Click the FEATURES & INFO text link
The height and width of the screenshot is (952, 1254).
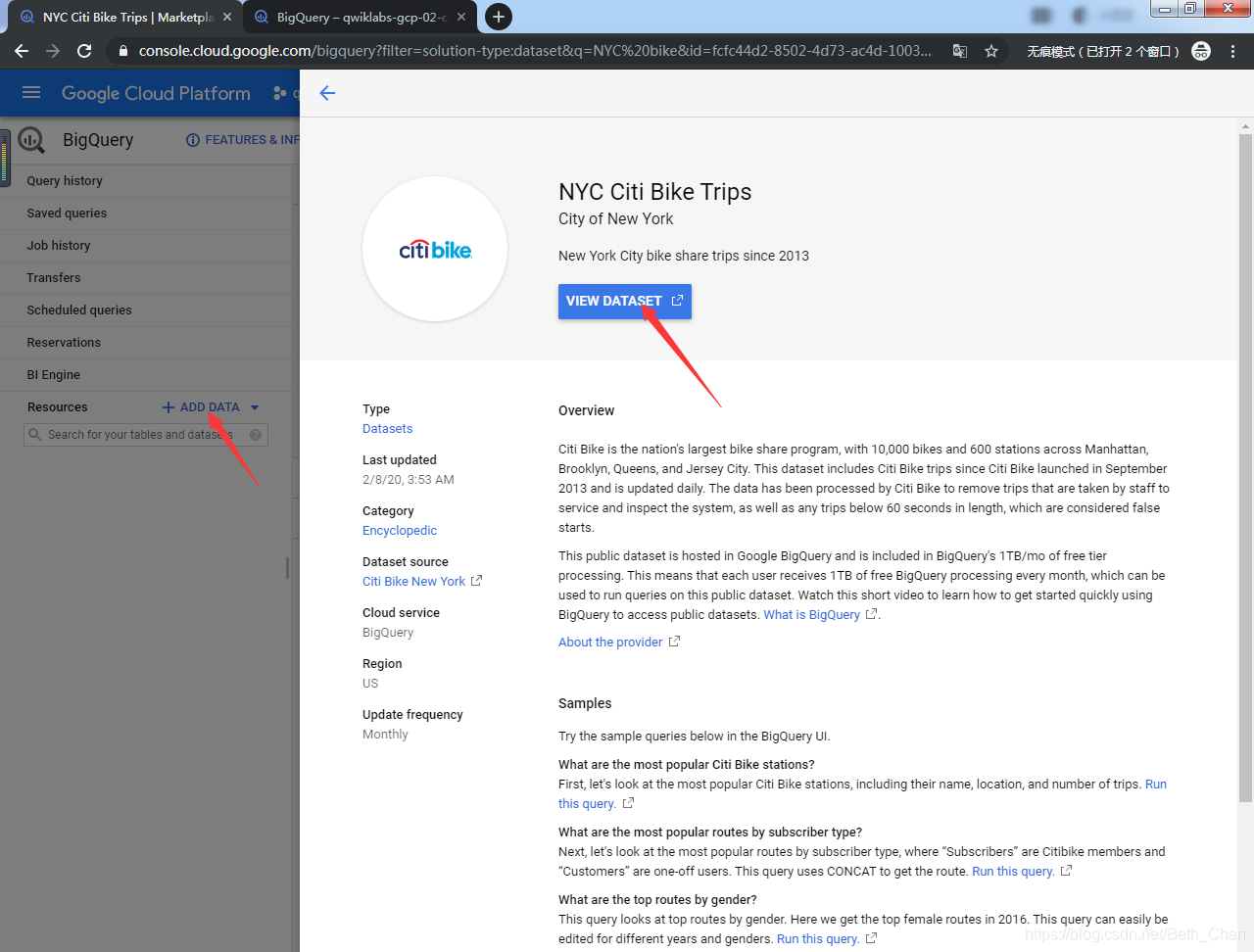[251, 140]
